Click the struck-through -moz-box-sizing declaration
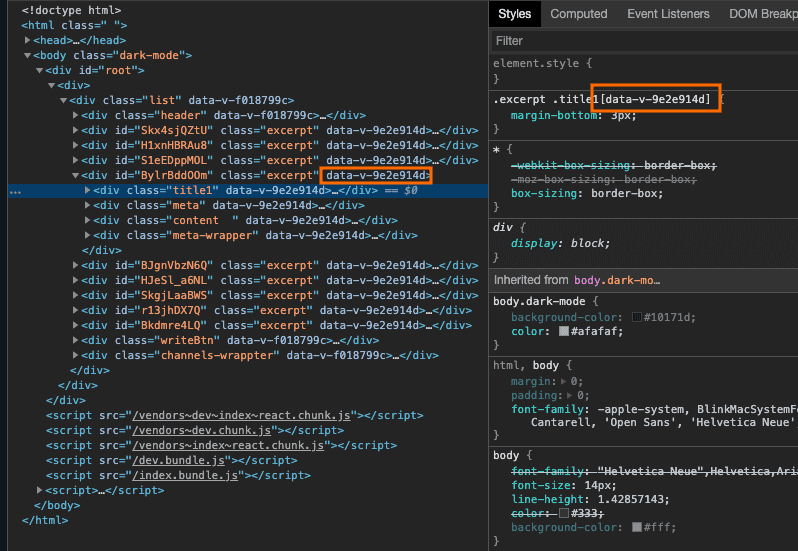This screenshot has width=798, height=551. [604, 180]
